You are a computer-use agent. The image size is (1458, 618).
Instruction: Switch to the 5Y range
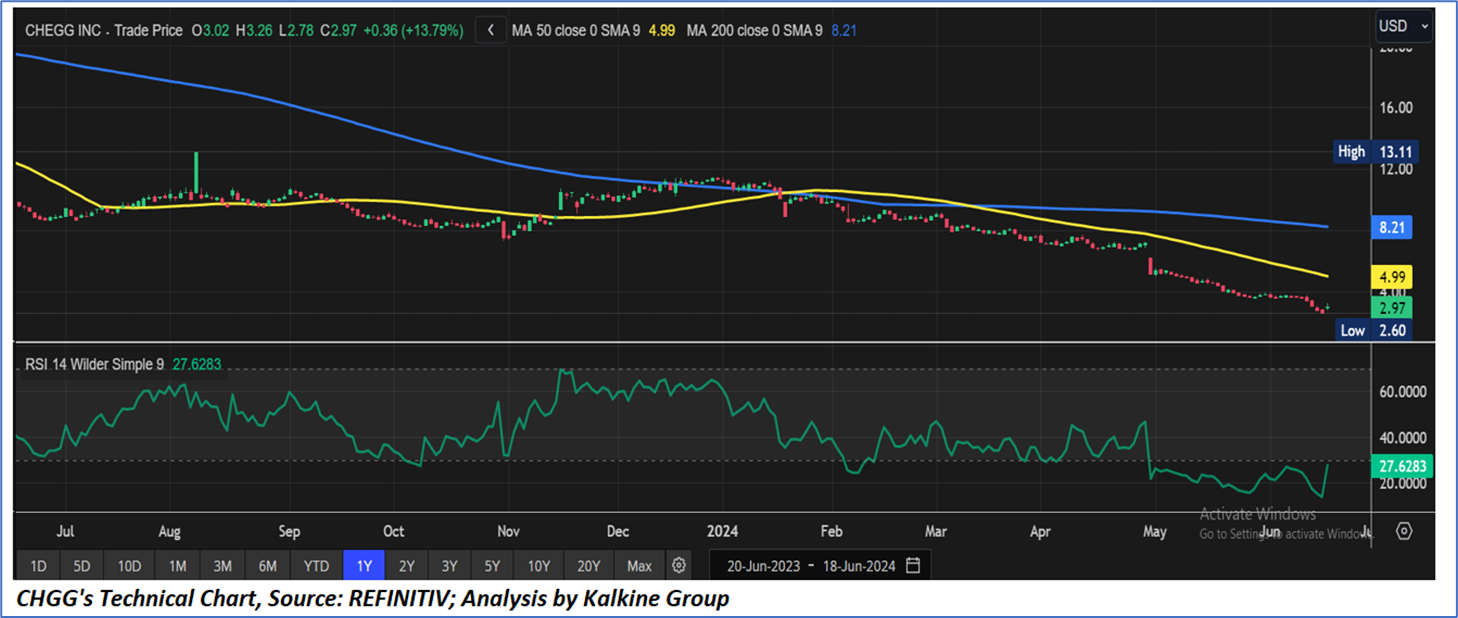[492, 566]
